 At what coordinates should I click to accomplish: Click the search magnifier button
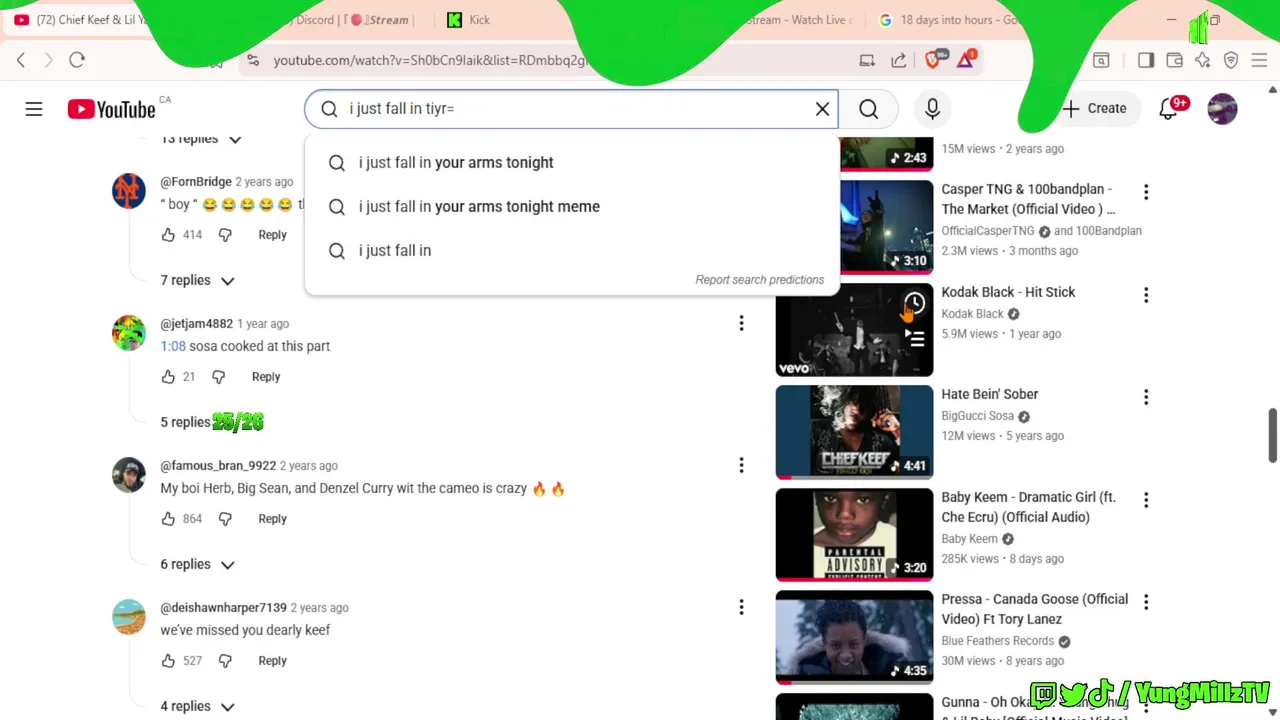pos(868,109)
